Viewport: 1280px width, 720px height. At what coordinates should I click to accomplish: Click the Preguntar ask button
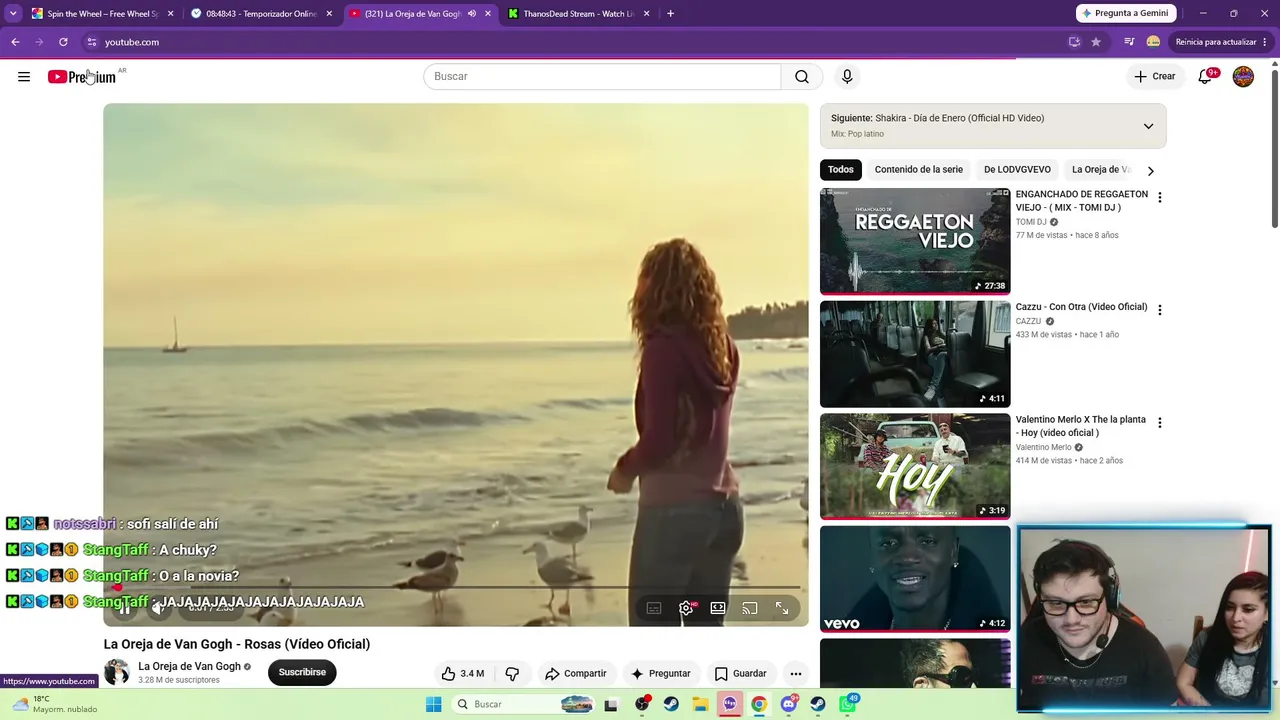(x=660, y=673)
